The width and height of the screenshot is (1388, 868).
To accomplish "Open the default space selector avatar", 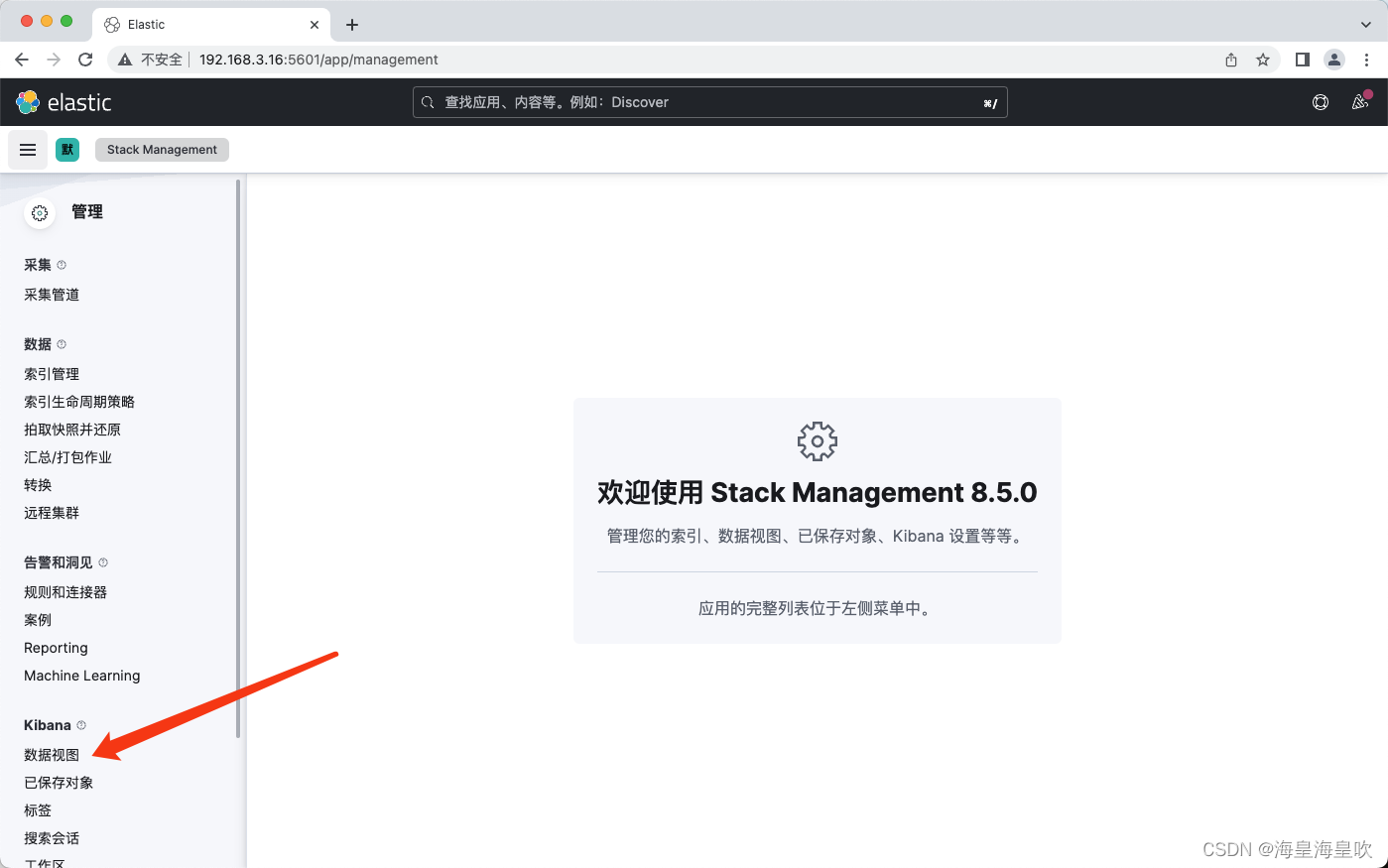I will tap(67, 150).
